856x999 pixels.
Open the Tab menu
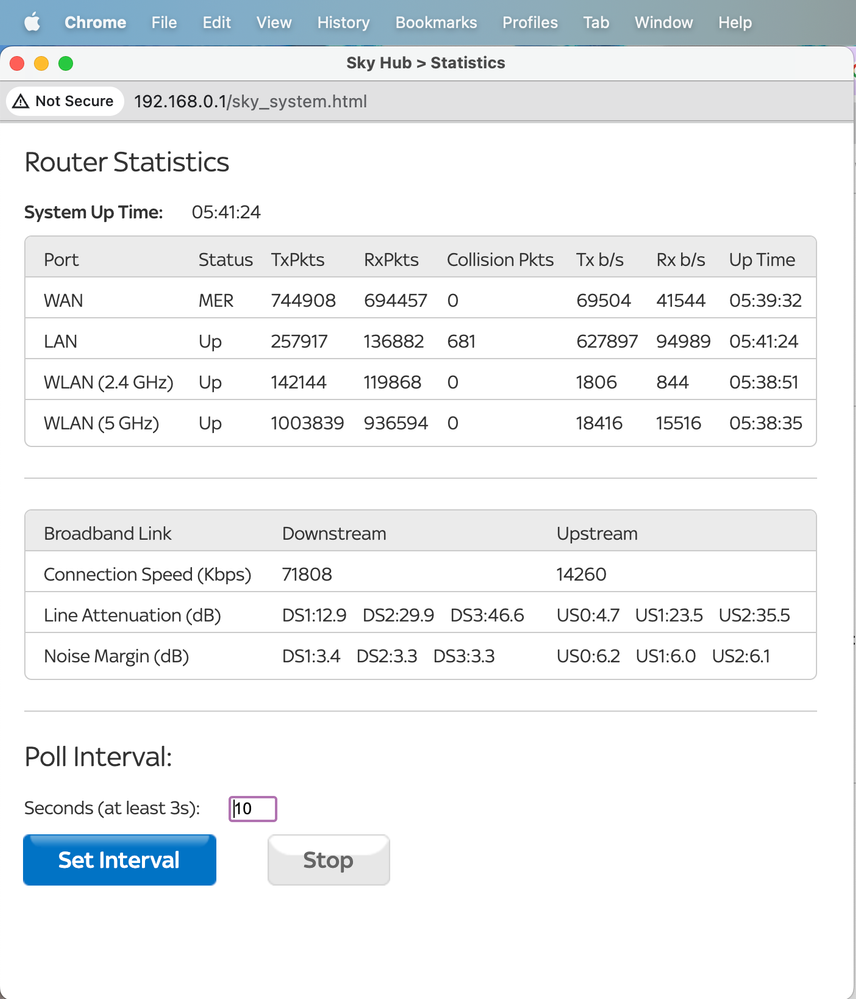click(596, 22)
